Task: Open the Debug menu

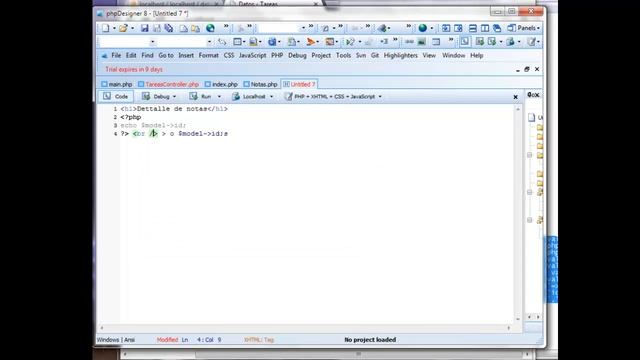Action: pos(297,56)
